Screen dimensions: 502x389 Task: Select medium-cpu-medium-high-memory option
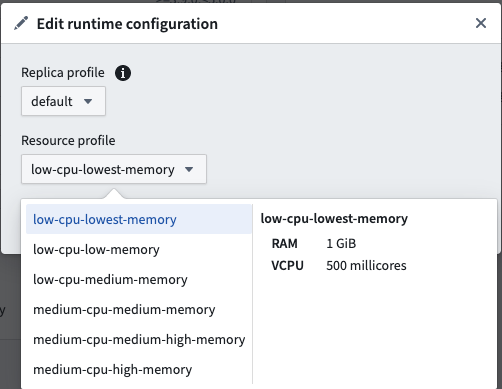click(x=139, y=339)
